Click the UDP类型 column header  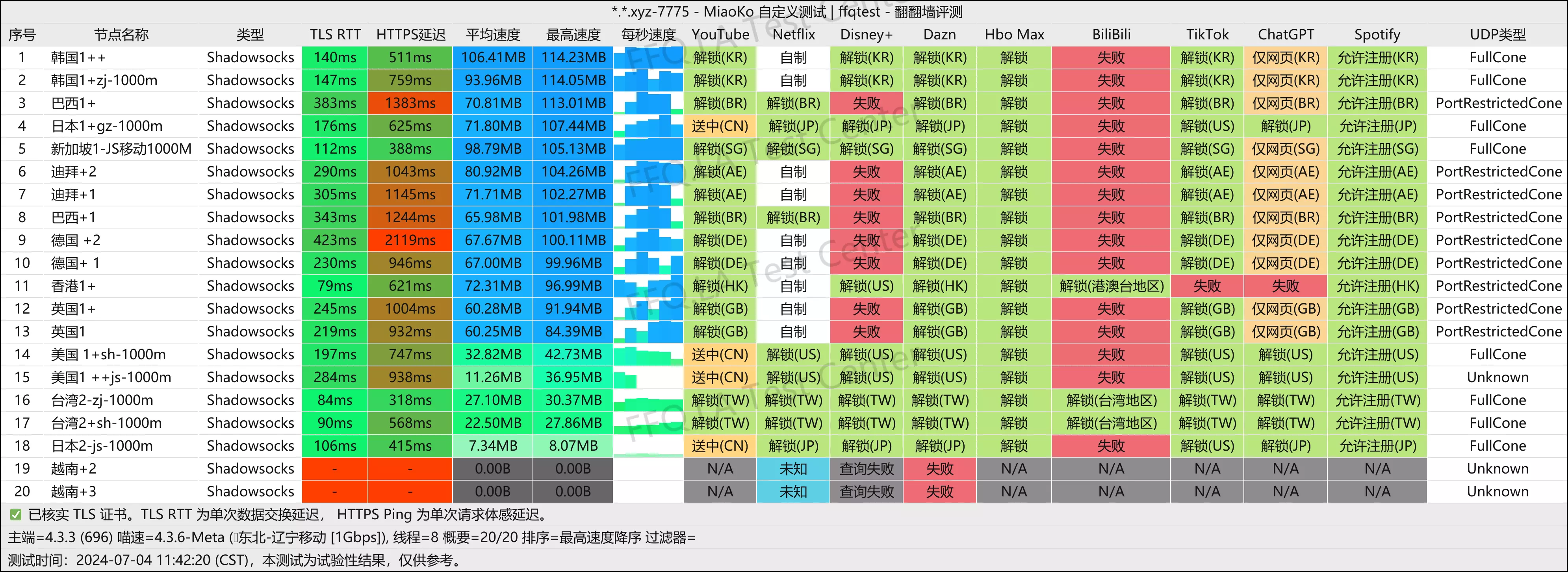click(x=1498, y=35)
